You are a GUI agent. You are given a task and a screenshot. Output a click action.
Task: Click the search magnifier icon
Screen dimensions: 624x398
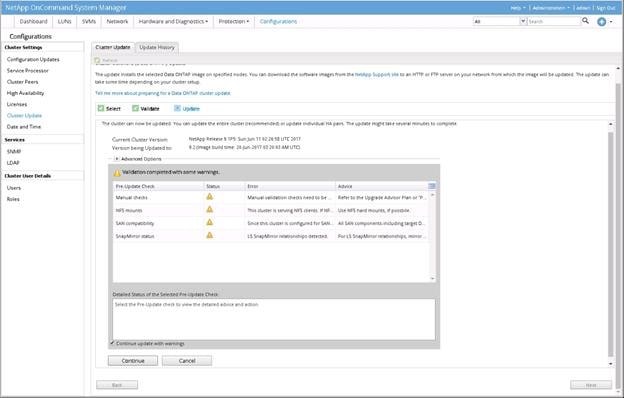click(585, 21)
